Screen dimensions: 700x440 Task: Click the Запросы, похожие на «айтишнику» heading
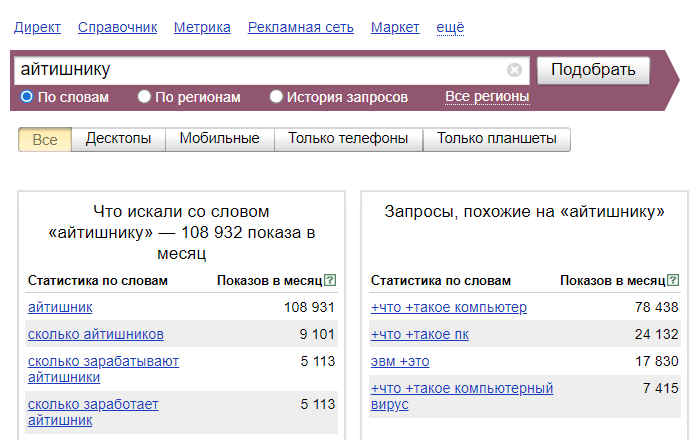(x=525, y=212)
